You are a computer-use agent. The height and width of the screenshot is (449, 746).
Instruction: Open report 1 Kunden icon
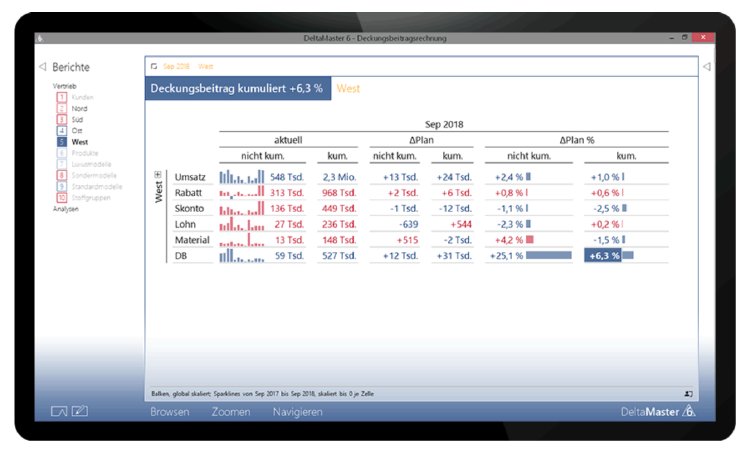coord(62,97)
